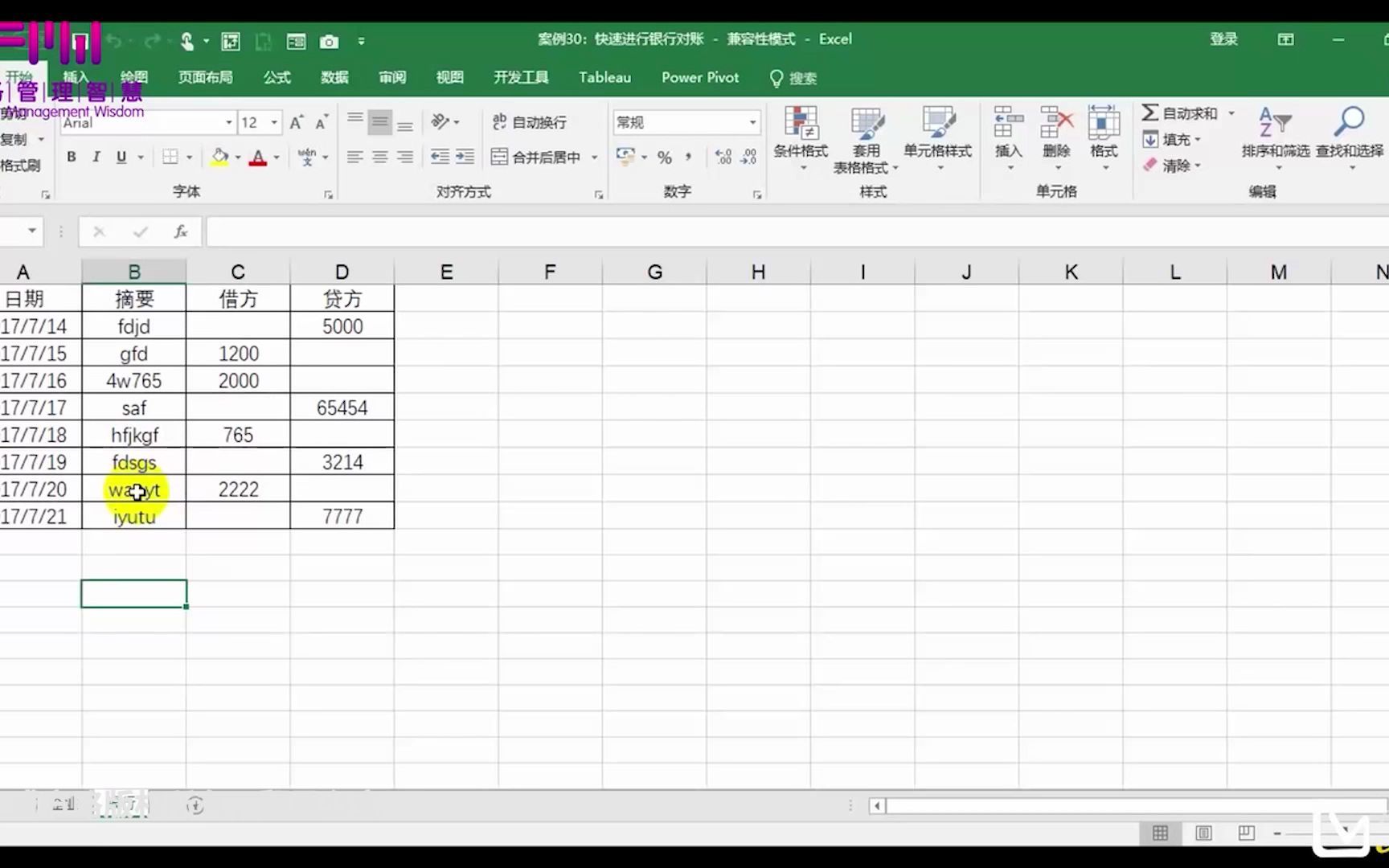Increase decimal places icon

(x=723, y=158)
